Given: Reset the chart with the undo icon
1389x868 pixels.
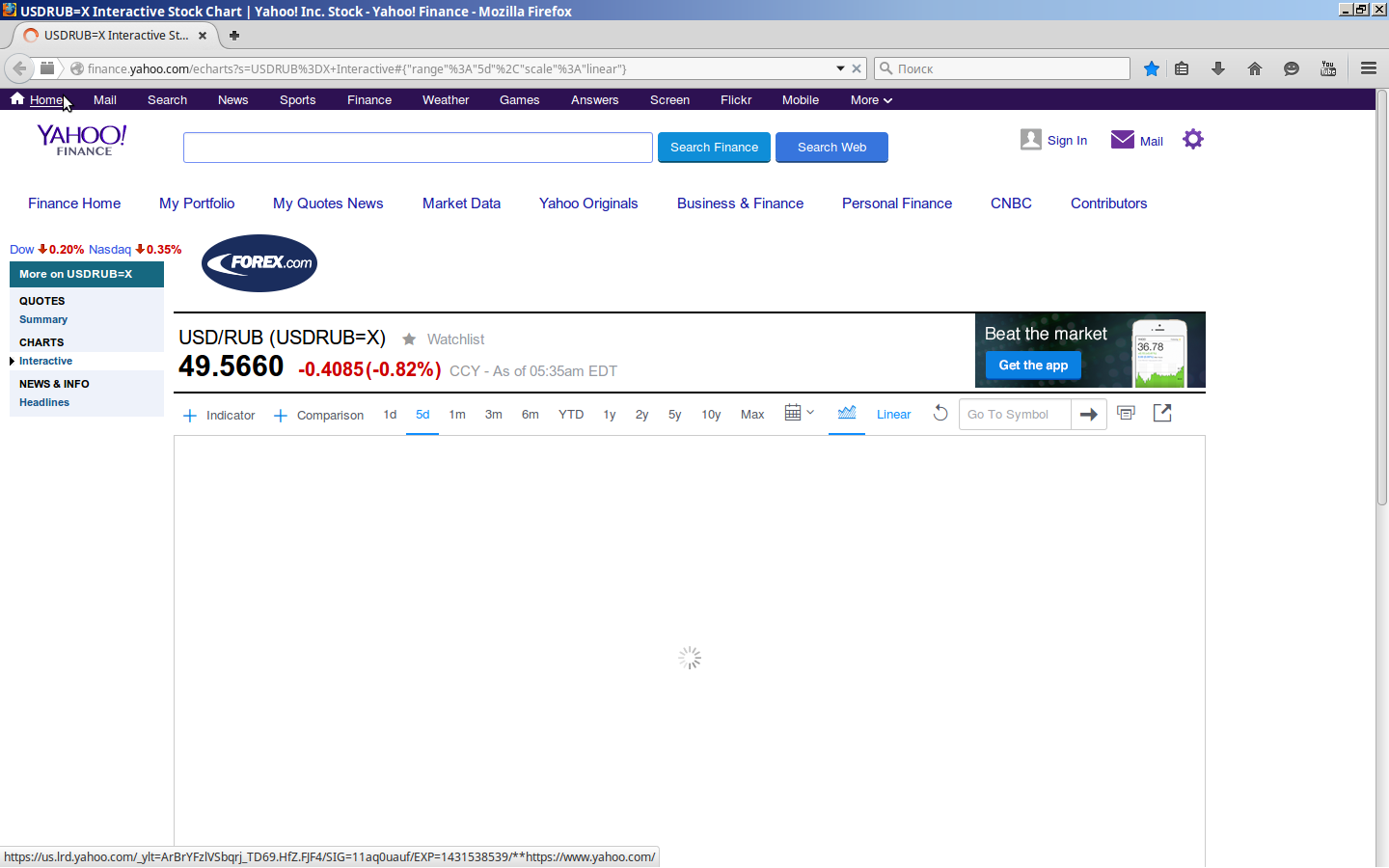Looking at the screenshot, I should tap(940, 414).
